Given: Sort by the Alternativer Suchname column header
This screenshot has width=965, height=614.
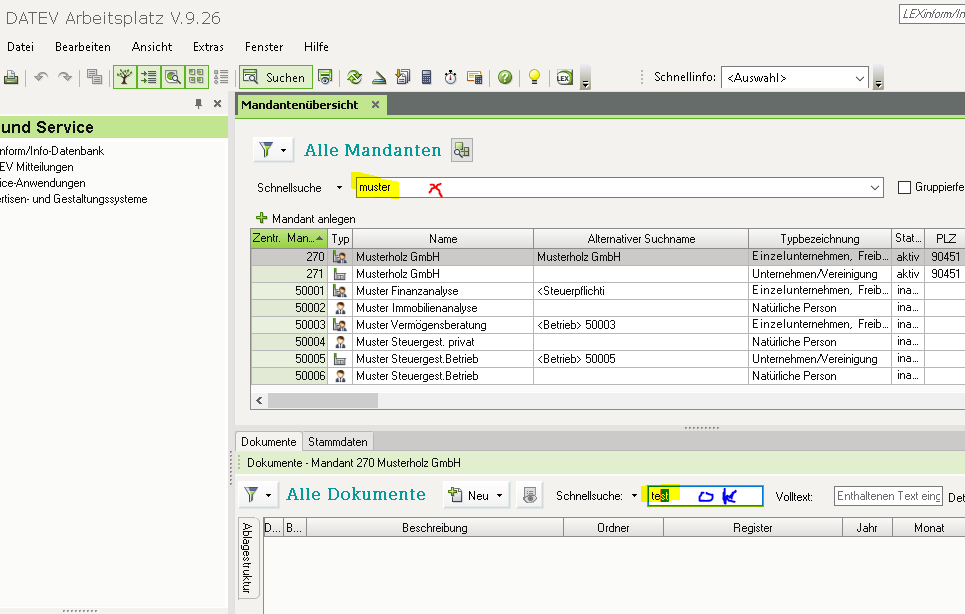Looking at the screenshot, I should pos(641,239).
